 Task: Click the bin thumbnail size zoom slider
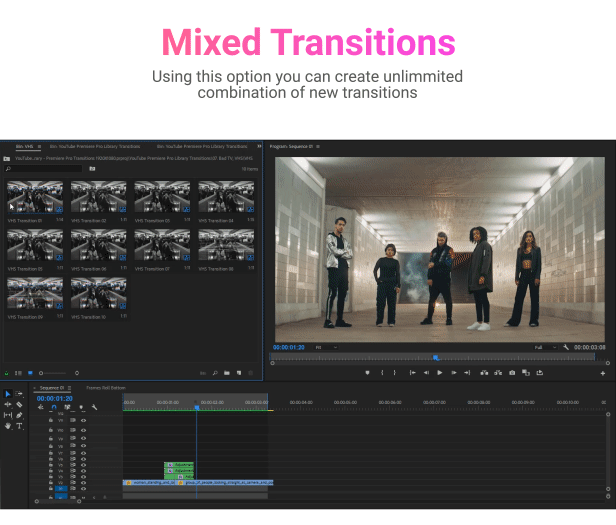pos(52,372)
